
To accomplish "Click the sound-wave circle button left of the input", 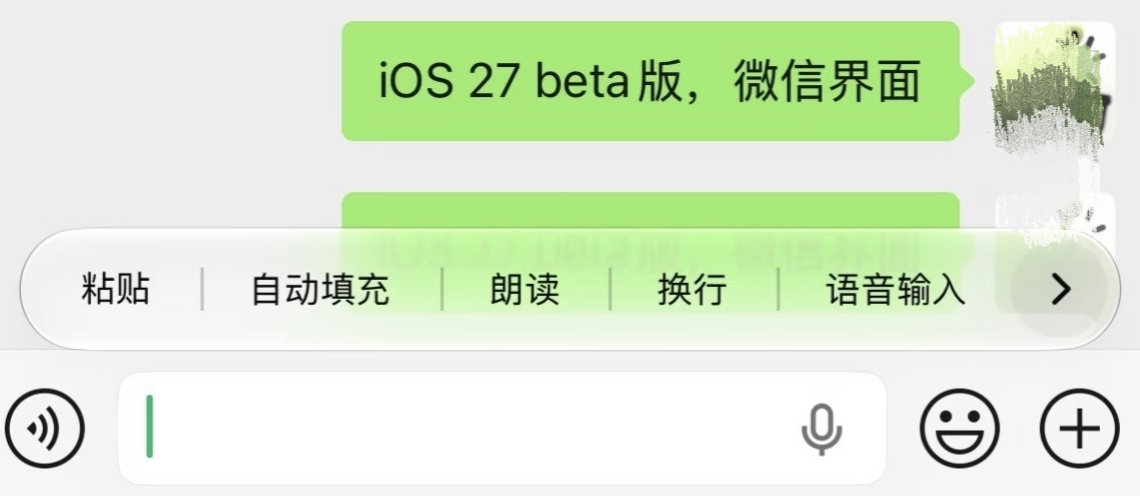I will (x=44, y=428).
